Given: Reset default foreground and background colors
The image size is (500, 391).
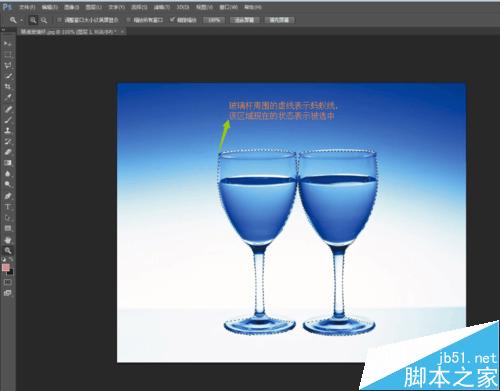Looking at the screenshot, I should [x=4, y=259].
